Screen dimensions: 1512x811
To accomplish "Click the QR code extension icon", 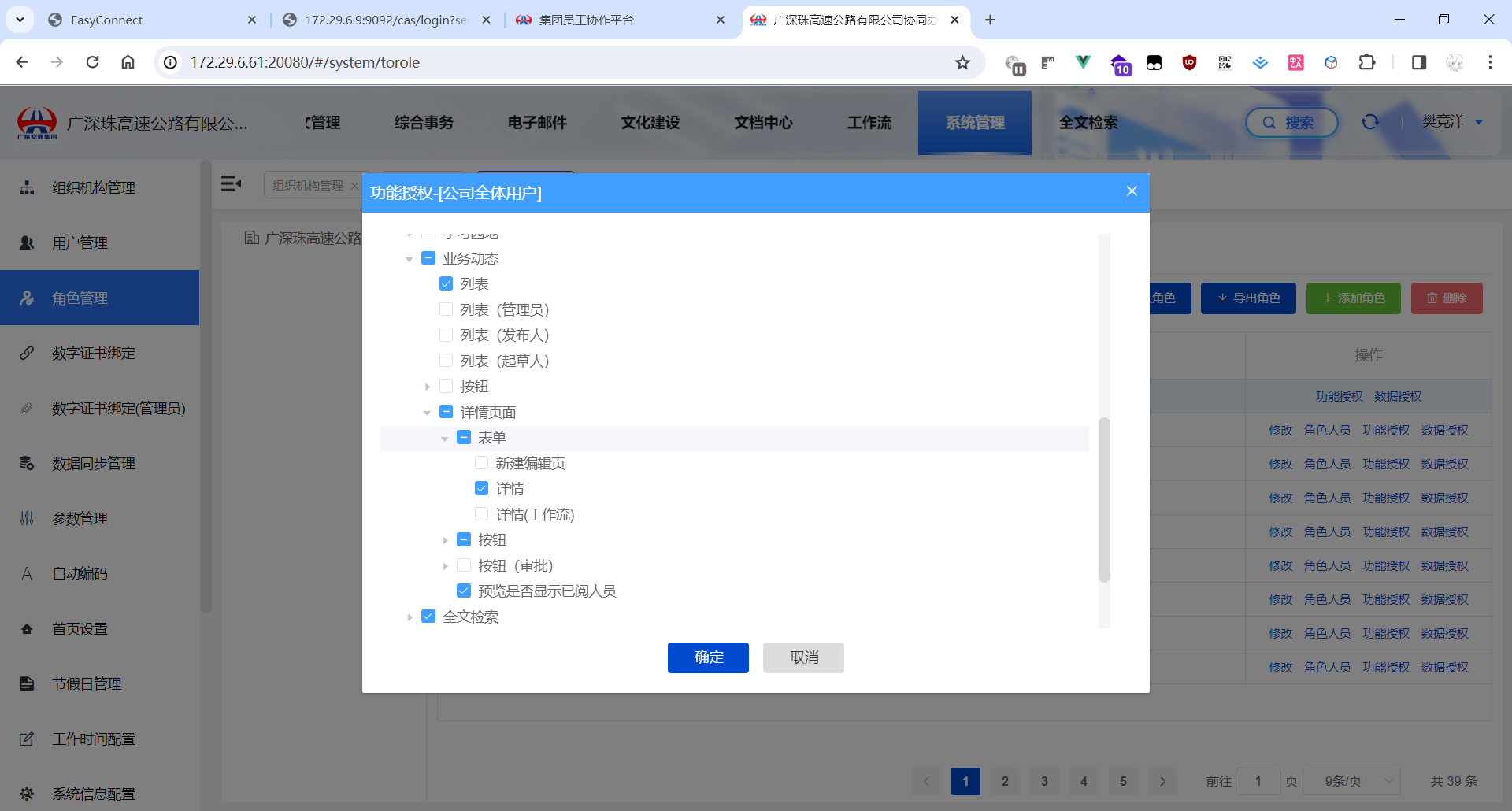I will pyautogui.click(x=1225, y=62).
